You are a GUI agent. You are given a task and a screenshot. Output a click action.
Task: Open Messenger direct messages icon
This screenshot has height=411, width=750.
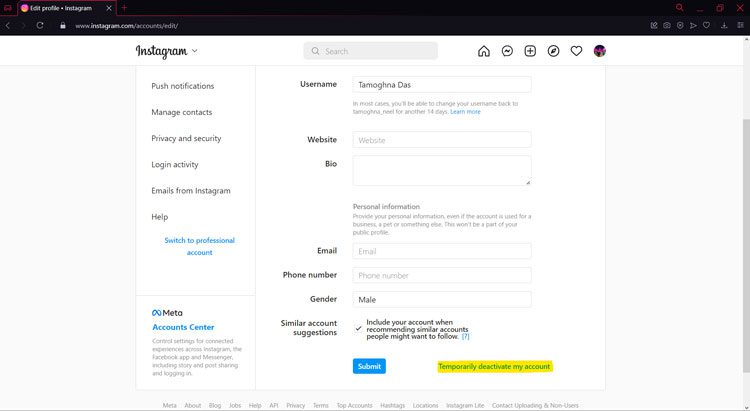[x=507, y=51]
